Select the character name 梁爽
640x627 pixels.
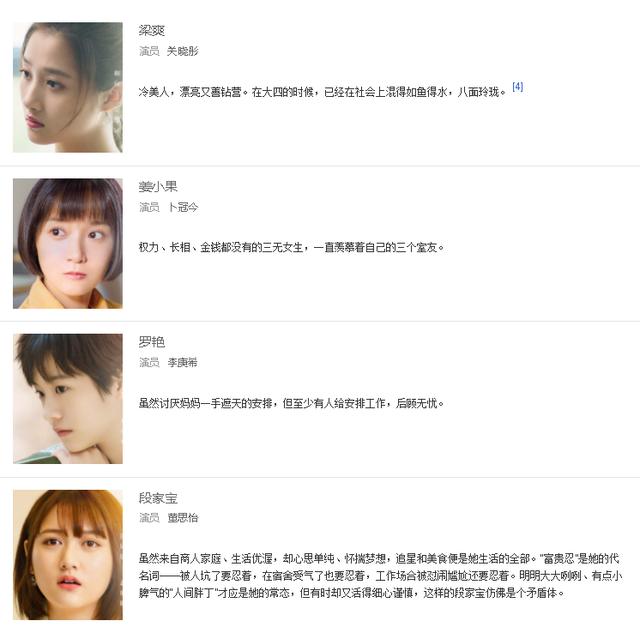151,31
